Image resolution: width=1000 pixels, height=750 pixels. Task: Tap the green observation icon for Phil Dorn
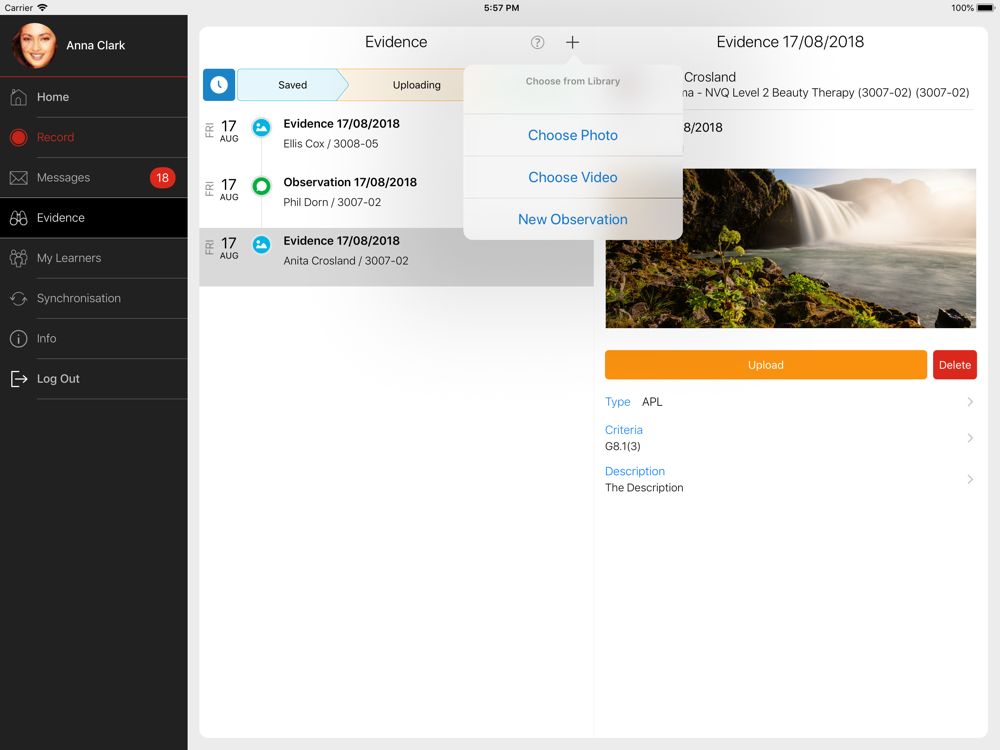tap(261, 186)
